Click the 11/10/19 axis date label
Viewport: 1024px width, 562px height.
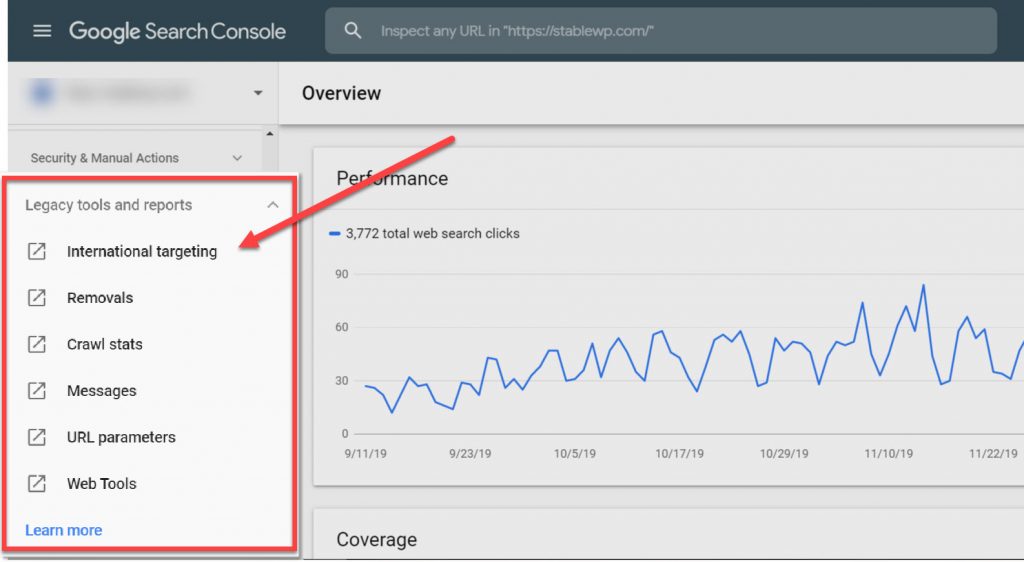888,453
